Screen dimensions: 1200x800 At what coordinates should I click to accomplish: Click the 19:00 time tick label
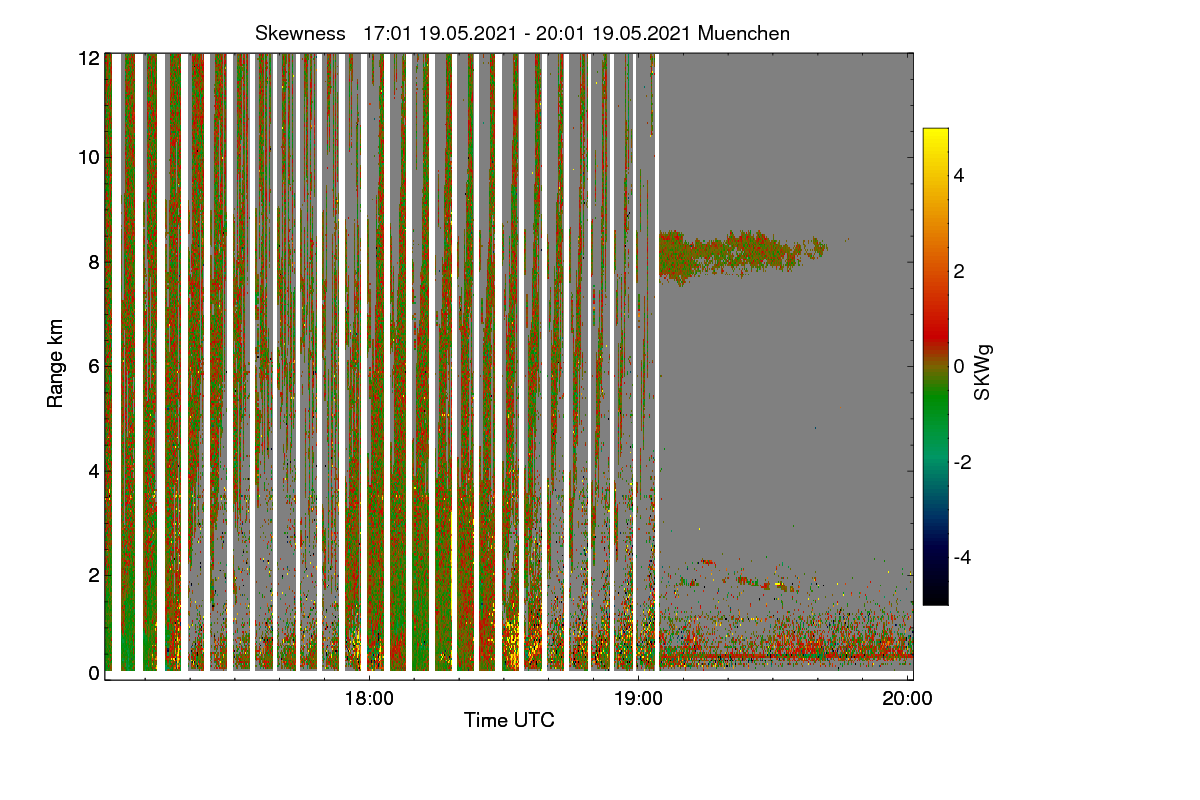pos(639,699)
